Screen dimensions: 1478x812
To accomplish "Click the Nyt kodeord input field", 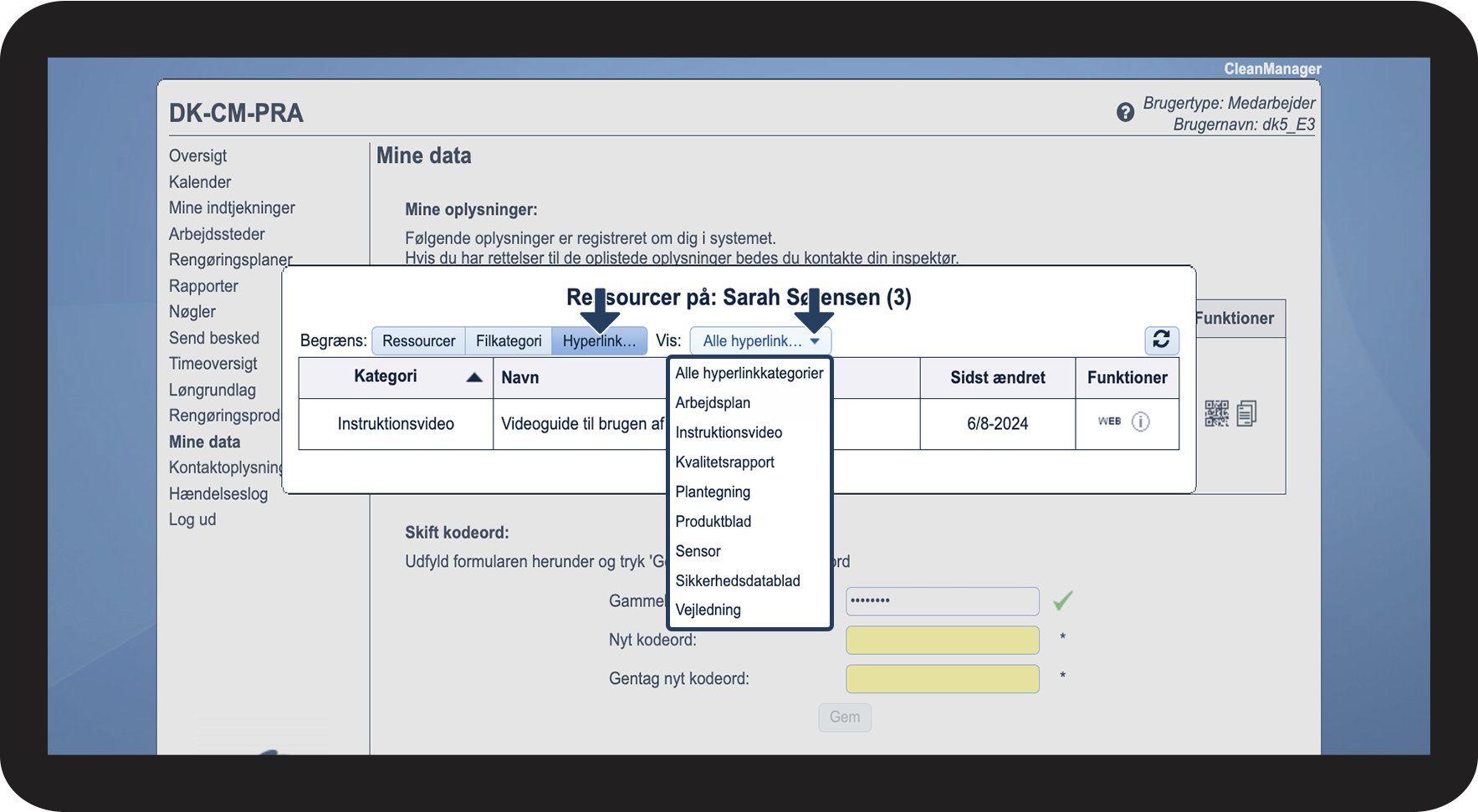I will (x=942, y=641).
